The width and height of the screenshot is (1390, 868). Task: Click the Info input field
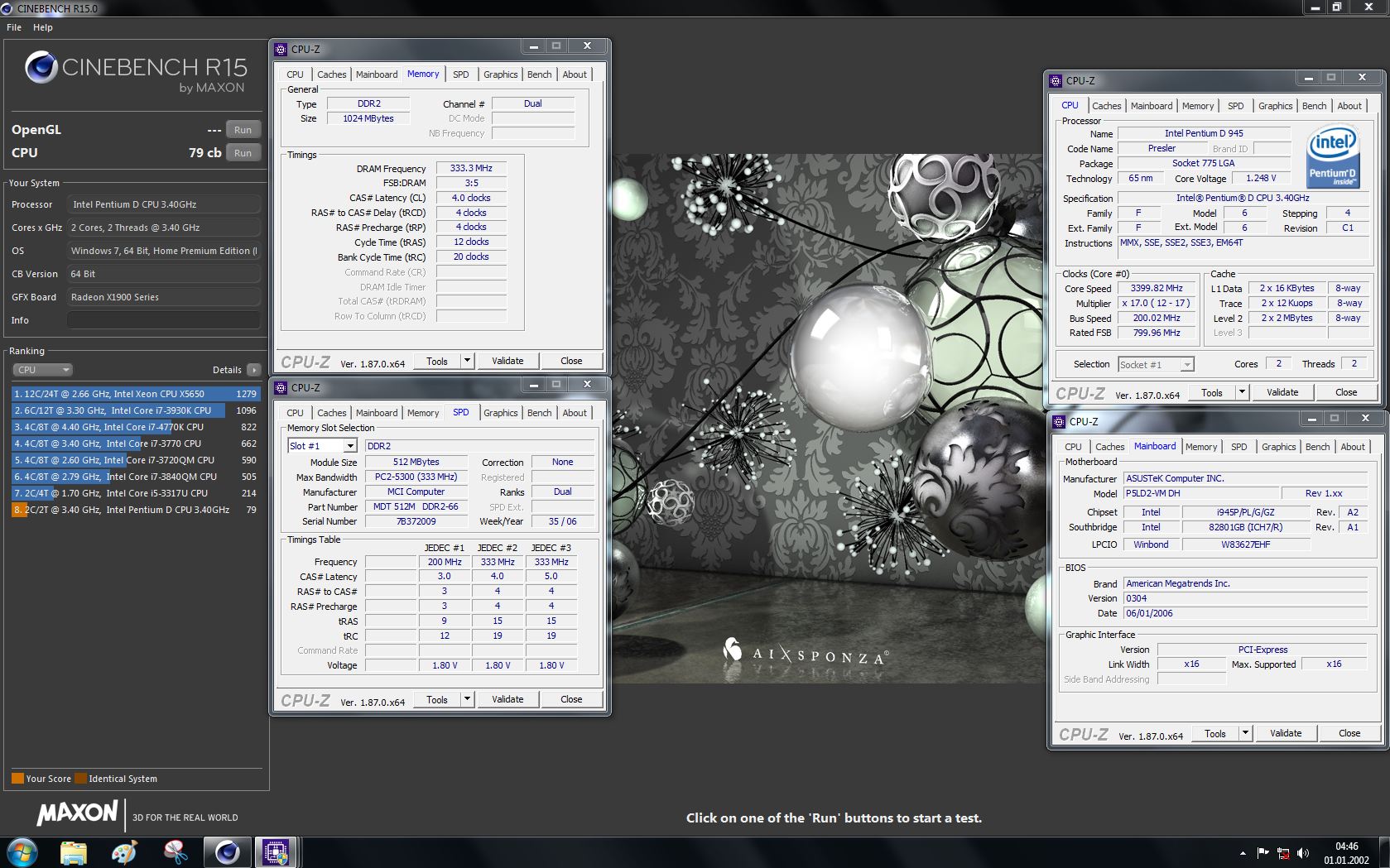point(164,320)
